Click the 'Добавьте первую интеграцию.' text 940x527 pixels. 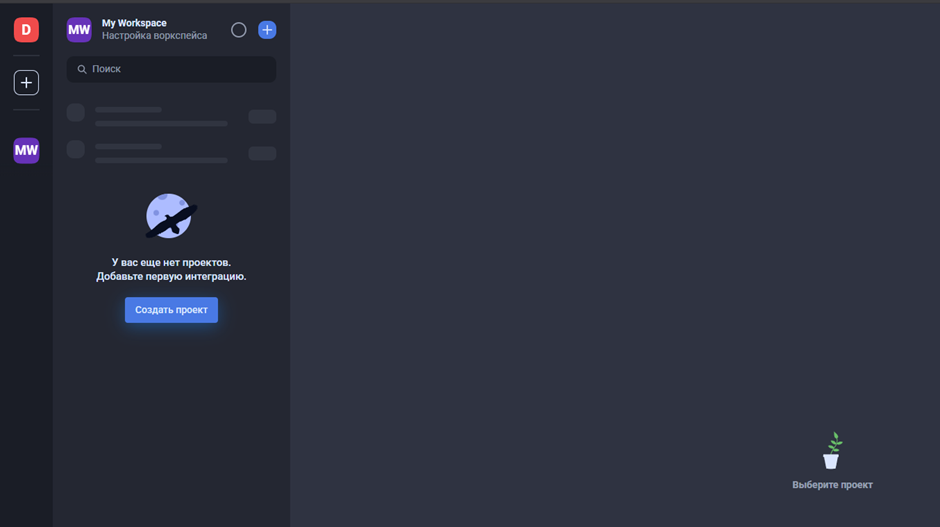[x=171, y=276]
